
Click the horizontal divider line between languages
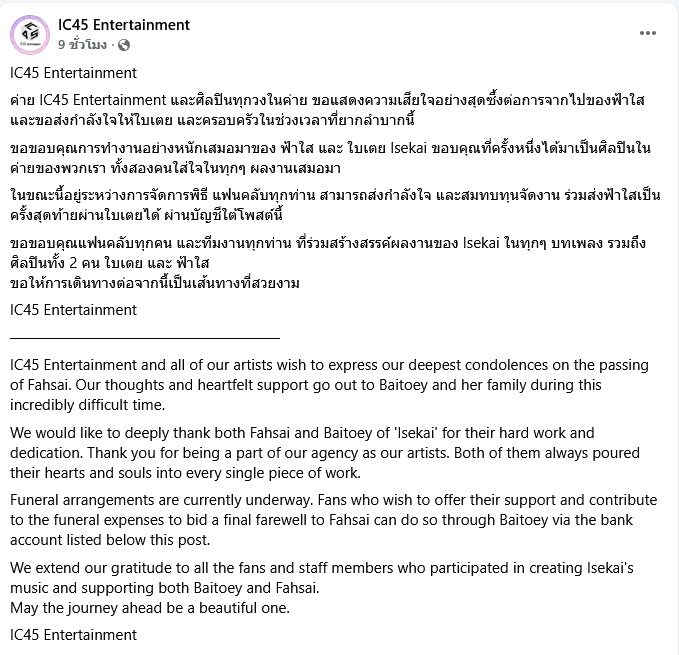pos(145,337)
